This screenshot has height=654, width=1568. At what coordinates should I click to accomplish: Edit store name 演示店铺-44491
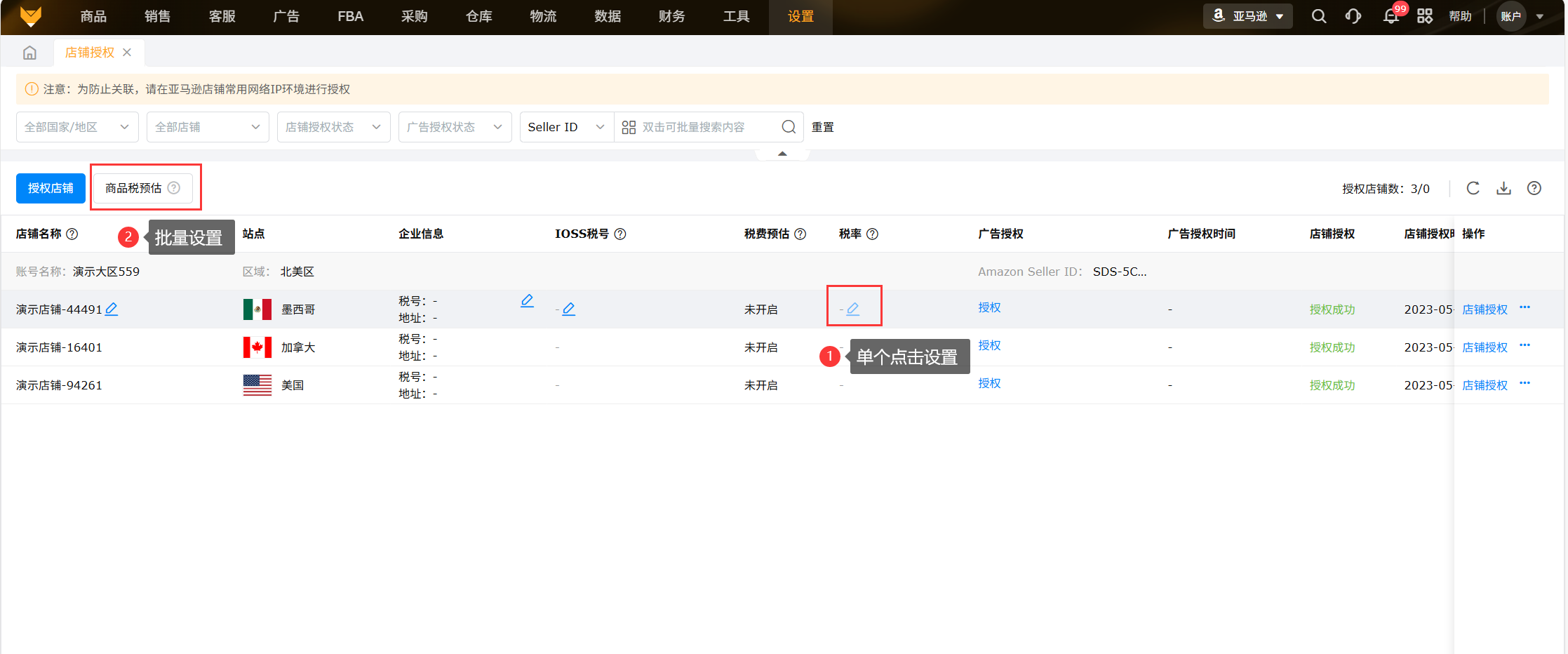click(112, 309)
